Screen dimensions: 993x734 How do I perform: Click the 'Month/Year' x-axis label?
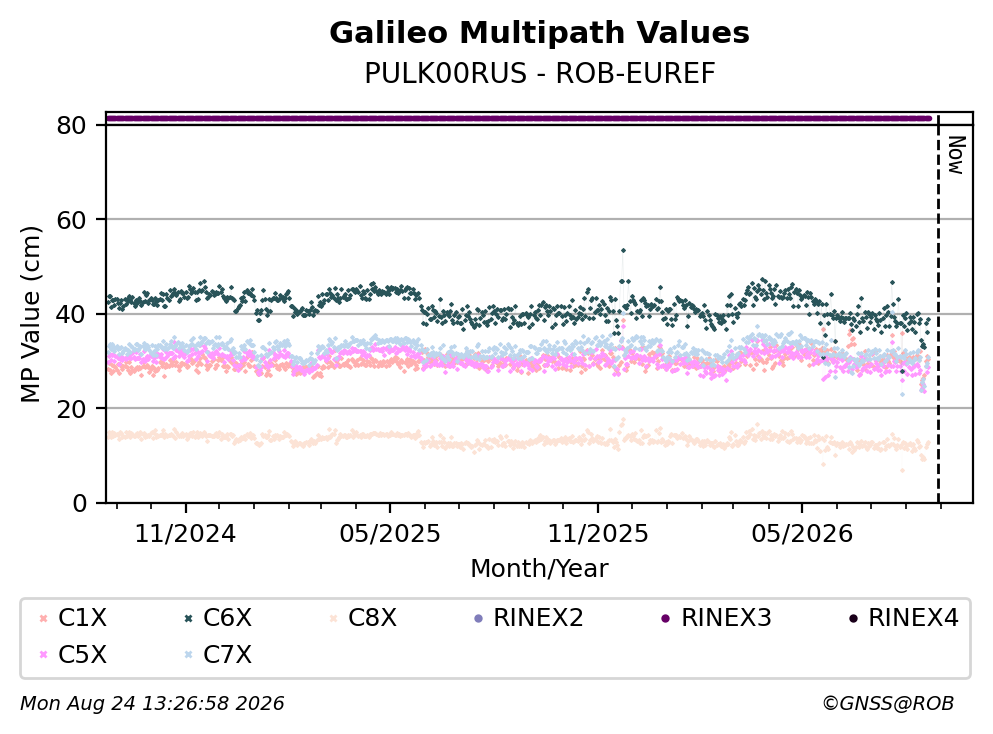point(540,569)
